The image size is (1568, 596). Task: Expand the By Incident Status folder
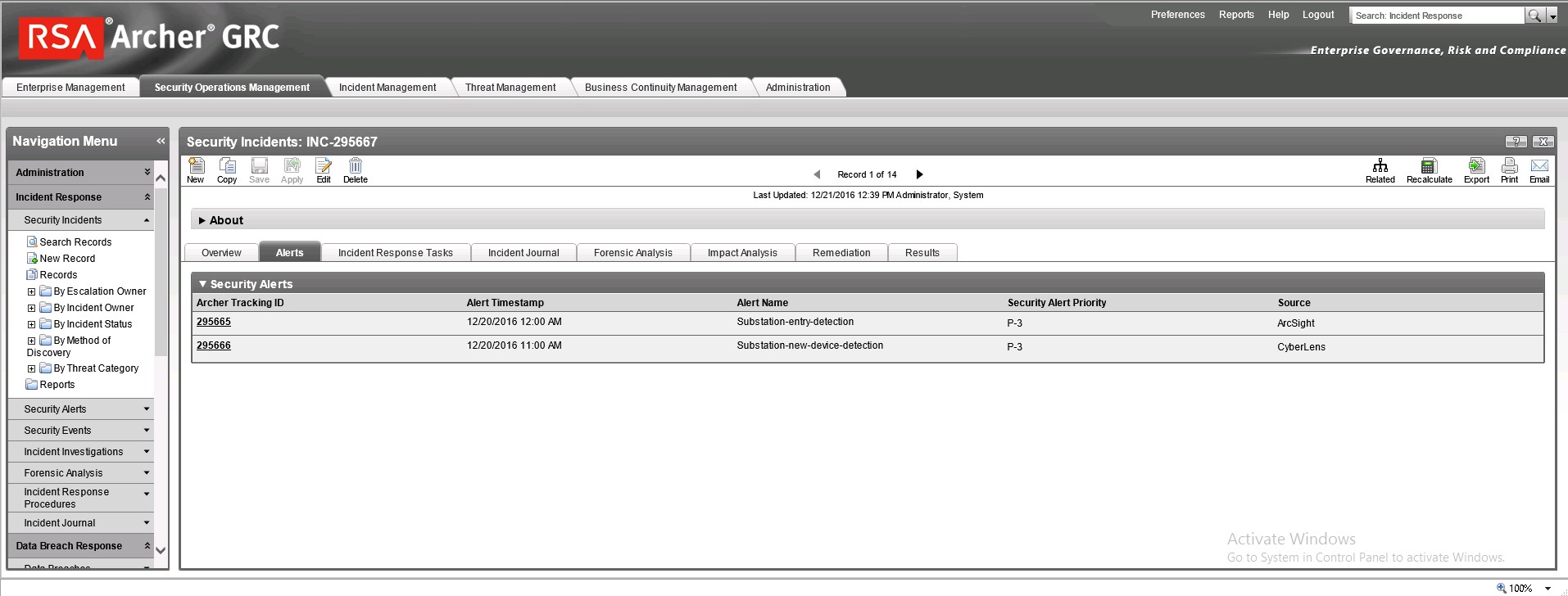[31, 324]
